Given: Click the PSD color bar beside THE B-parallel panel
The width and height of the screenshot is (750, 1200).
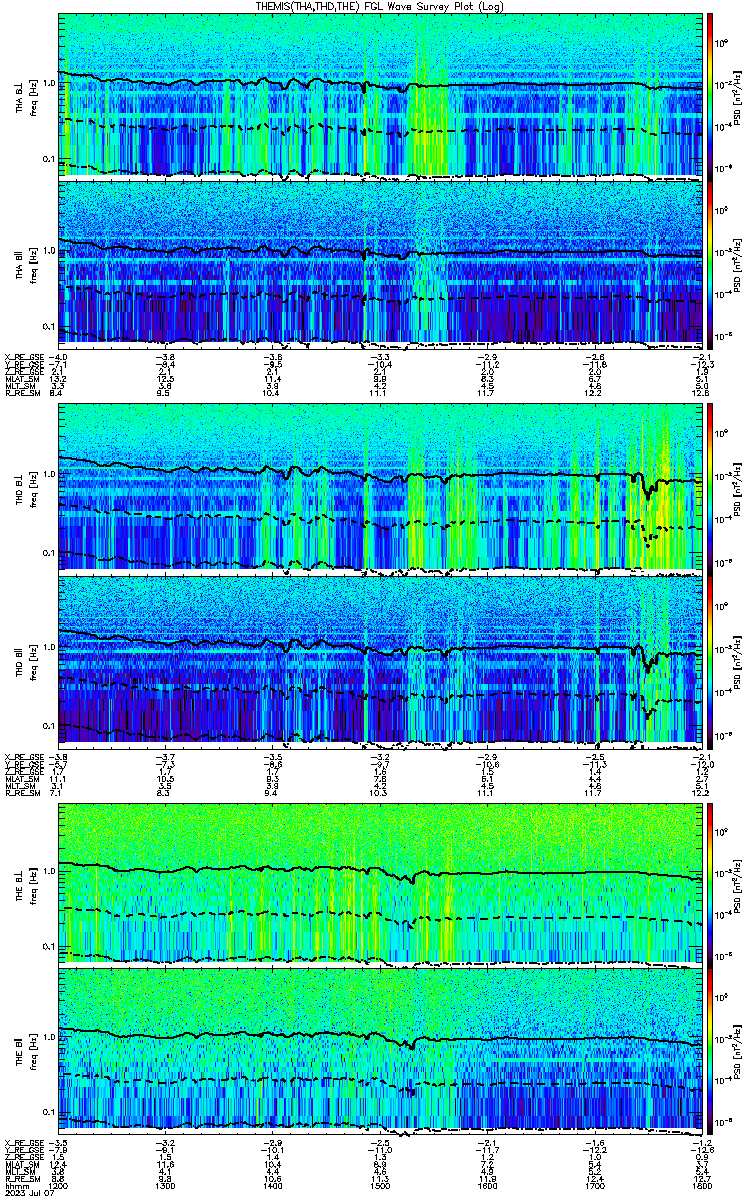Looking at the screenshot, I should [710, 1052].
